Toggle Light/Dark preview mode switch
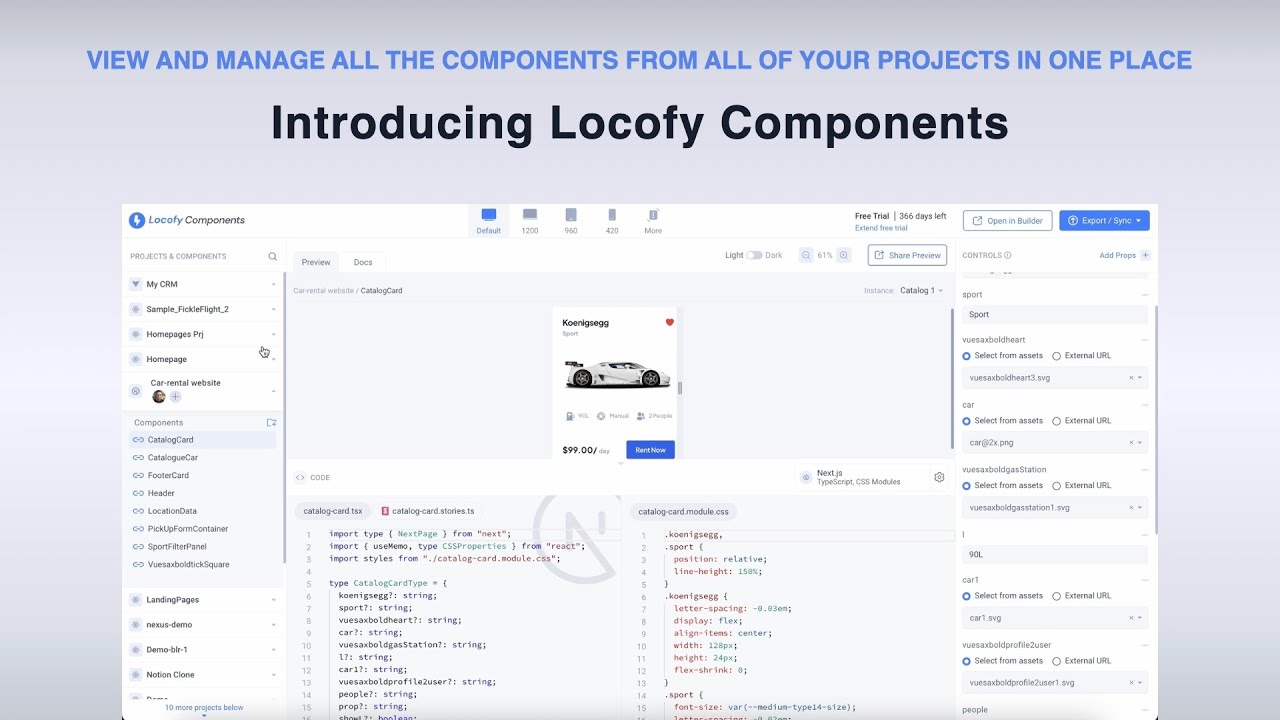Screen dimensions: 1280x720 tap(754, 255)
